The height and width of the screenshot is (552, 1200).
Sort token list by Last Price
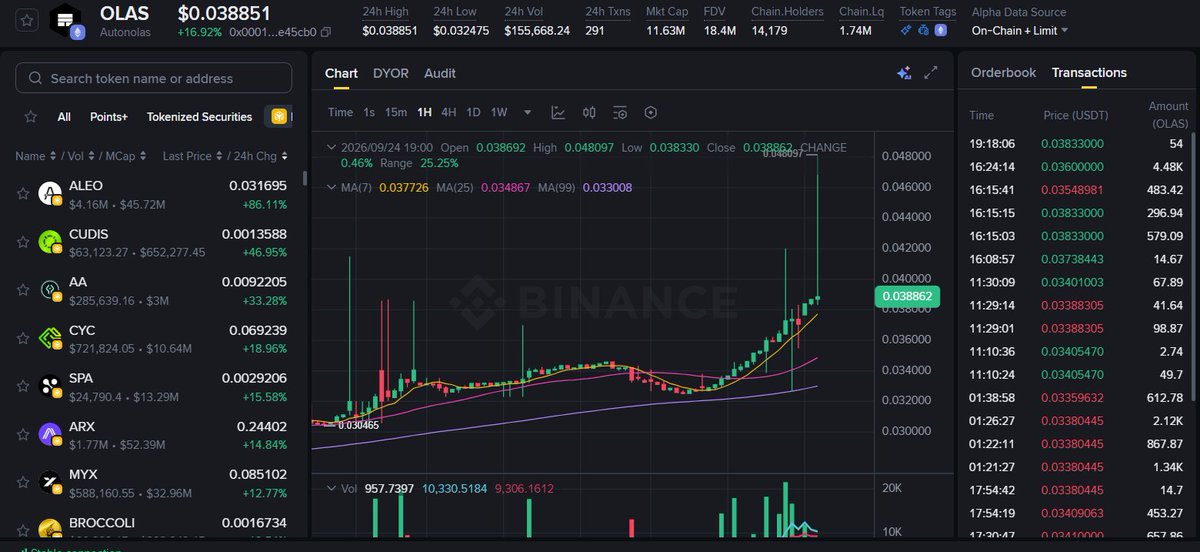click(191, 156)
